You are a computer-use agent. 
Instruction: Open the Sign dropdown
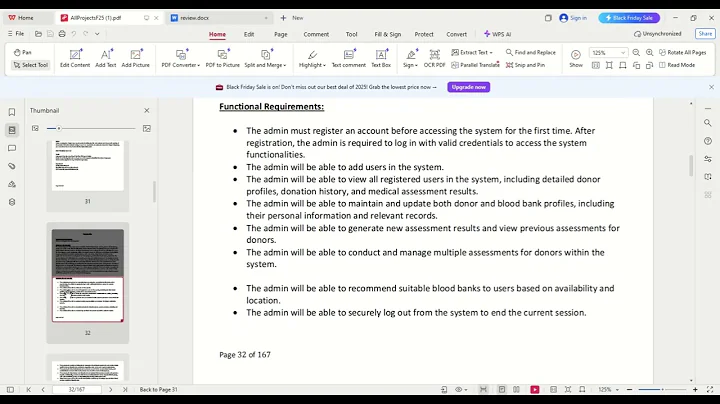click(x=411, y=58)
